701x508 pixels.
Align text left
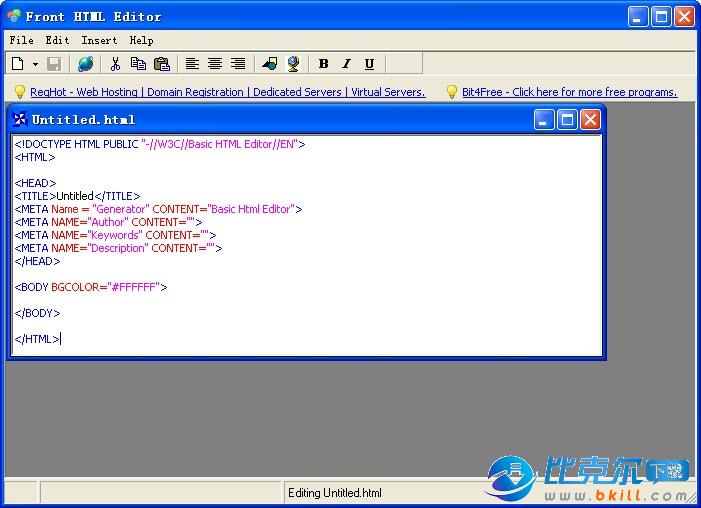tap(192, 64)
